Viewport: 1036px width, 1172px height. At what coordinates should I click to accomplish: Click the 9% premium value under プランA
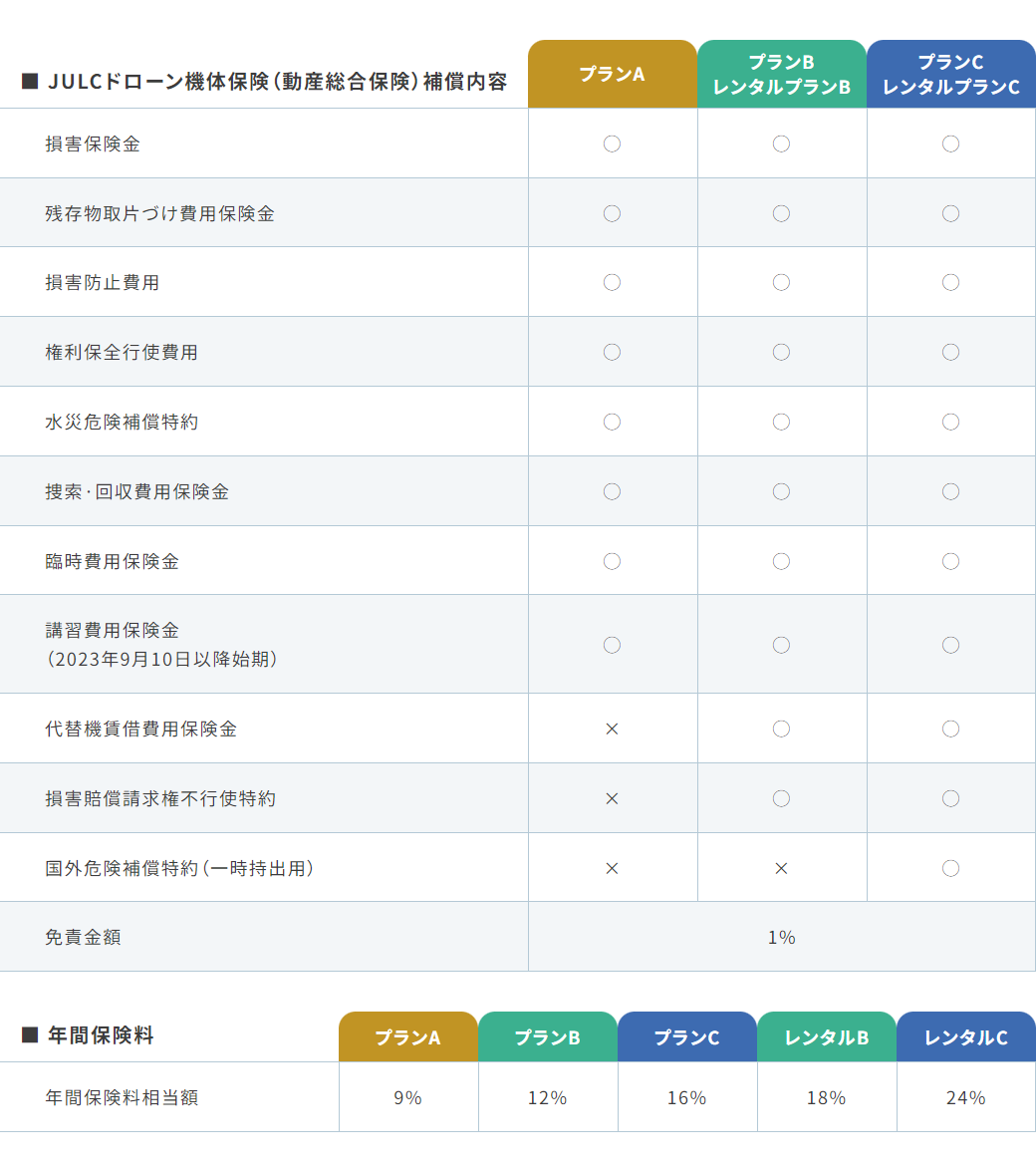tap(407, 1097)
